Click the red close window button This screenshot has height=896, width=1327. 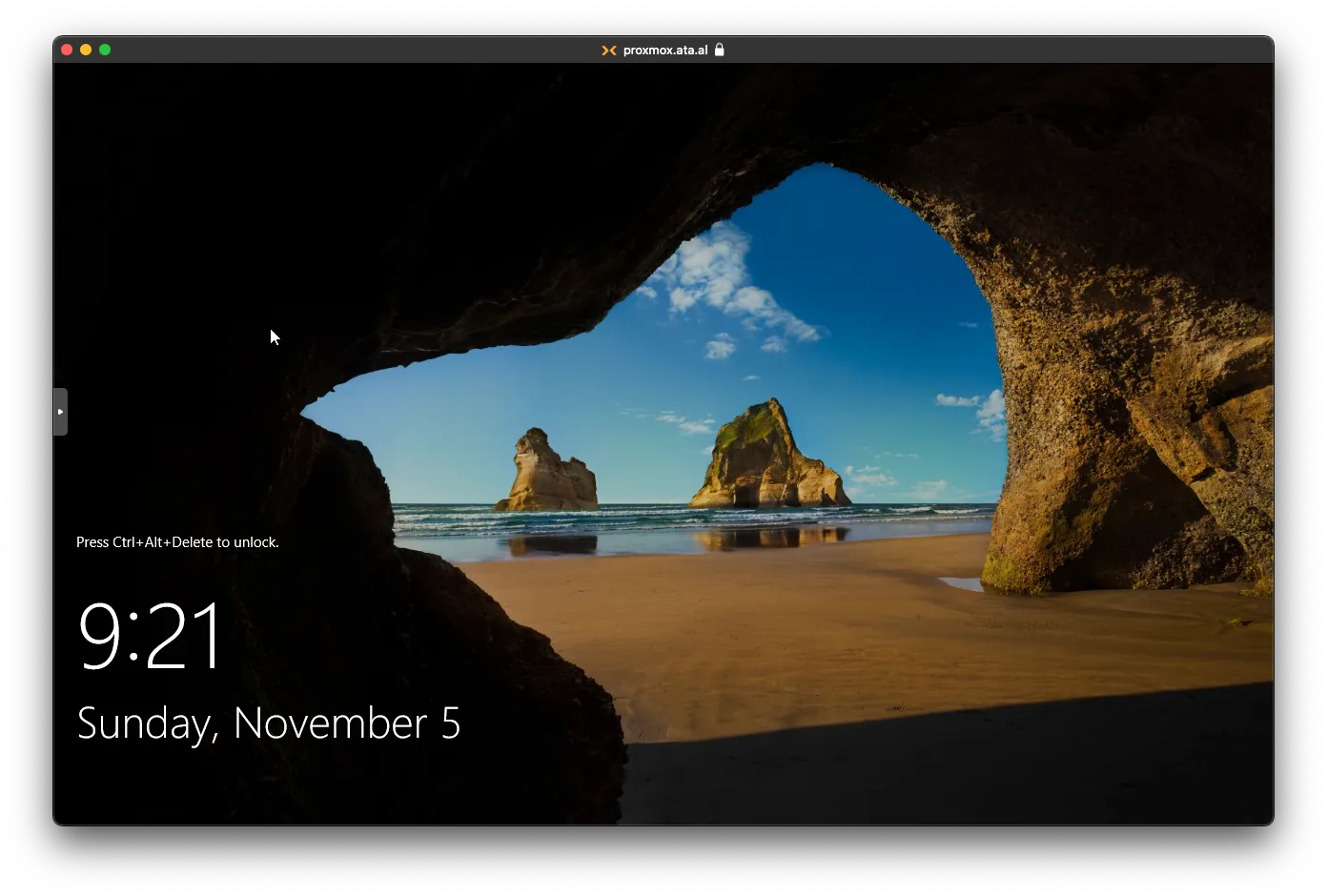coord(67,50)
